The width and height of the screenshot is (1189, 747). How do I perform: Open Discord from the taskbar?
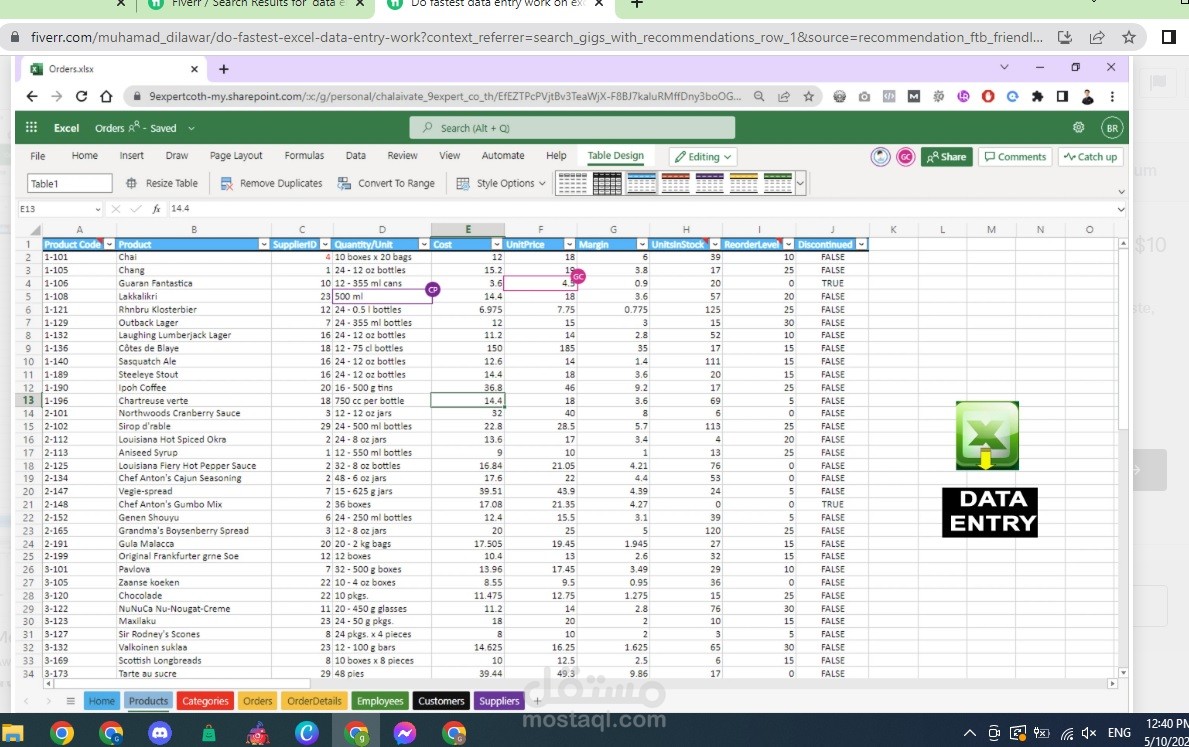click(x=159, y=733)
